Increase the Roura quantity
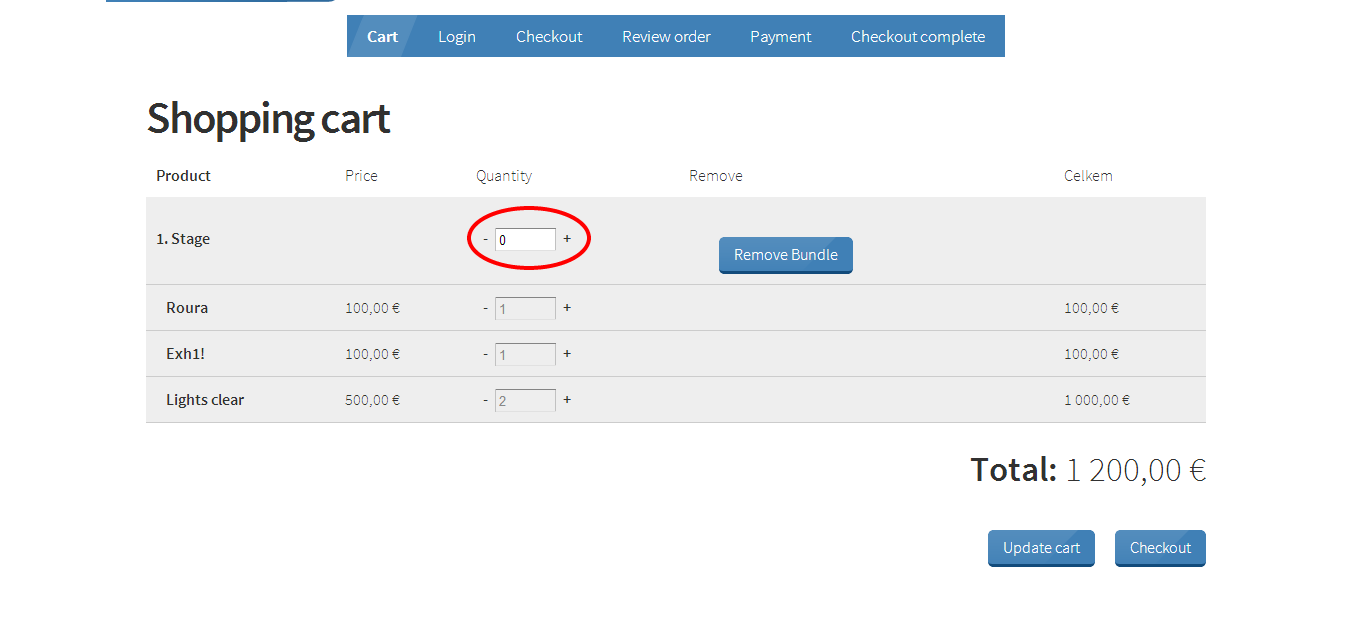Viewport: 1351px width, 638px height. pyautogui.click(x=567, y=308)
